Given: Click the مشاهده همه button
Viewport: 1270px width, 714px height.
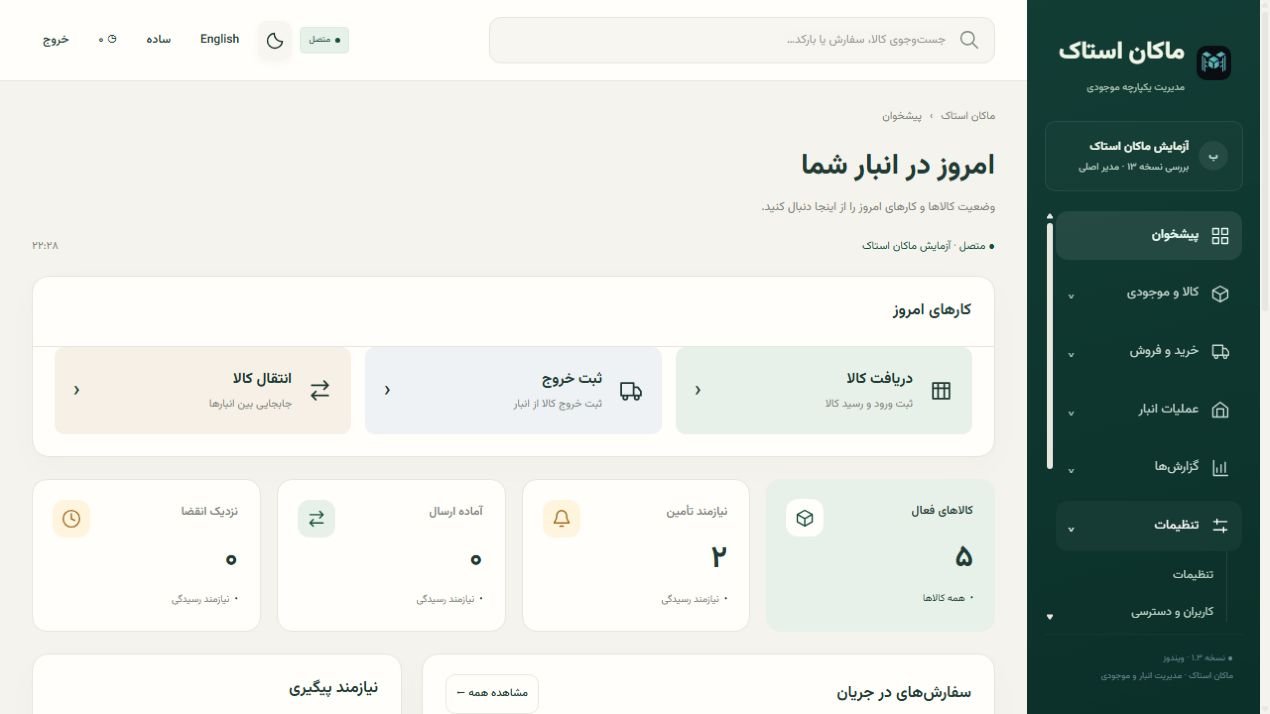Looking at the screenshot, I should tap(492, 693).
